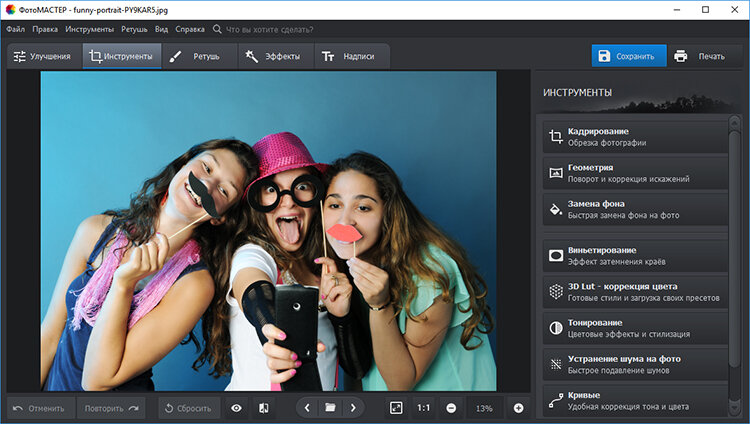The width and height of the screenshot is (750, 424).
Task: Open the Файл menu
Action: coord(15,30)
